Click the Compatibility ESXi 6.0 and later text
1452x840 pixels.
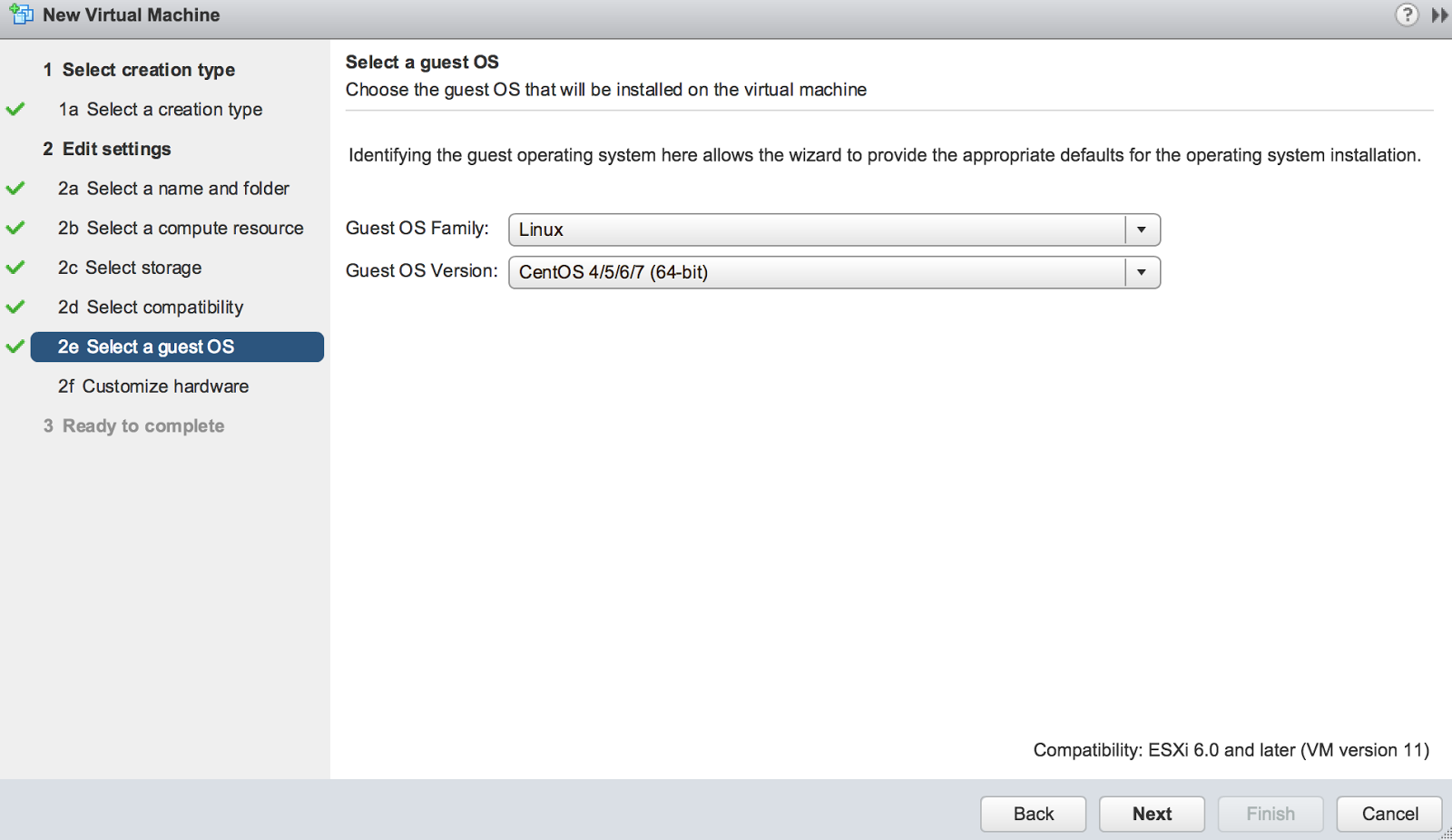point(1231,750)
